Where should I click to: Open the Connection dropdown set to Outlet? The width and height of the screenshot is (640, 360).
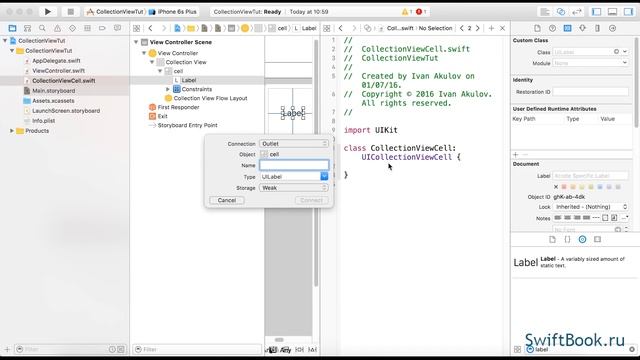(294, 144)
